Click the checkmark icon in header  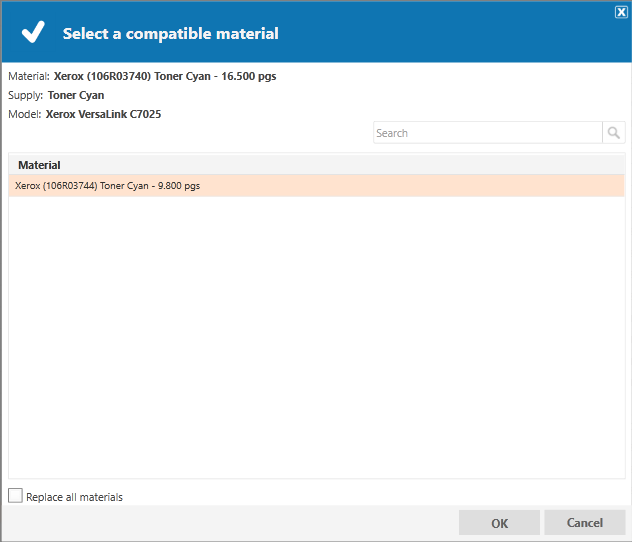(x=33, y=32)
